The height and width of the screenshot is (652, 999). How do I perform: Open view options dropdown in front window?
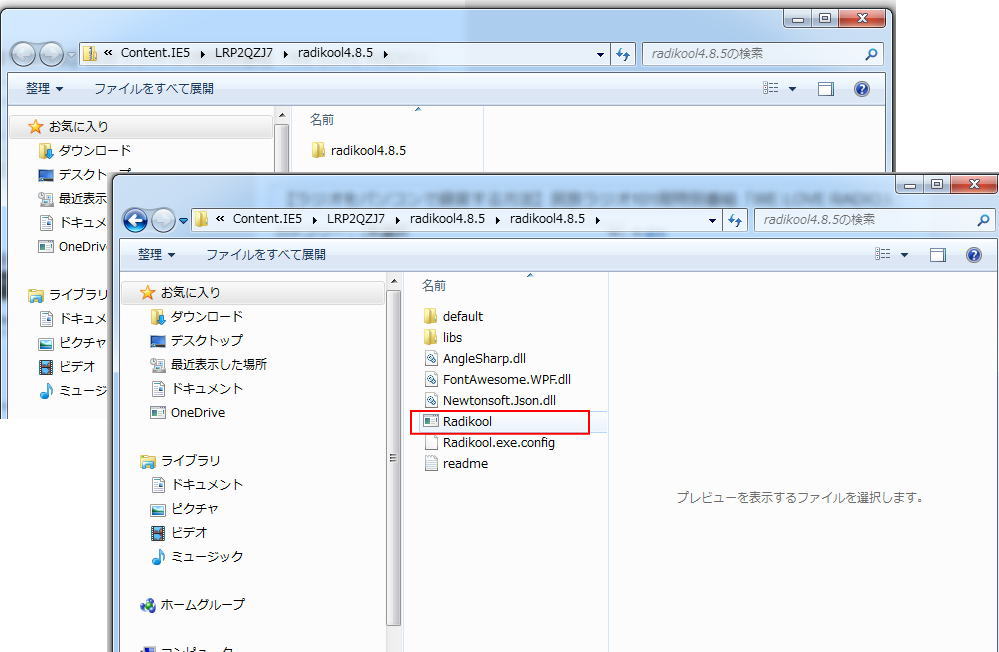point(904,255)
